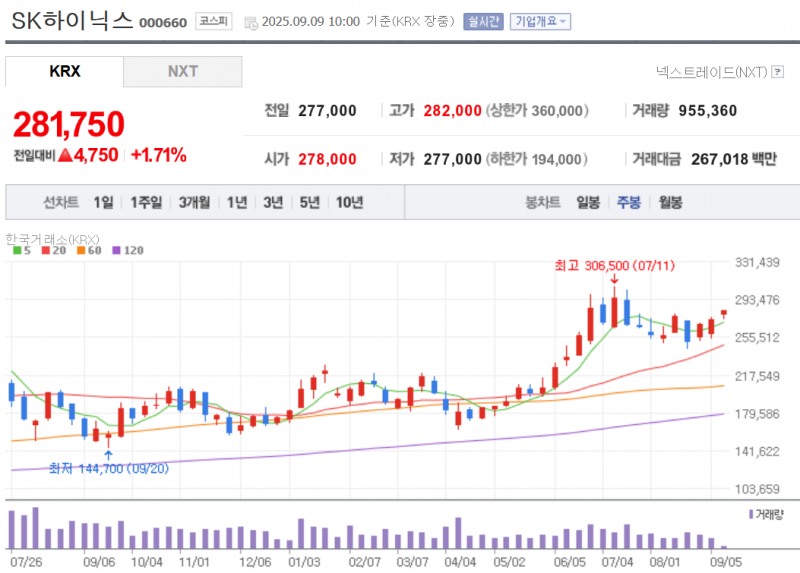800x573 pixels.
Task: Expand the 기업개요 dropdown
Action: point(540,21)
